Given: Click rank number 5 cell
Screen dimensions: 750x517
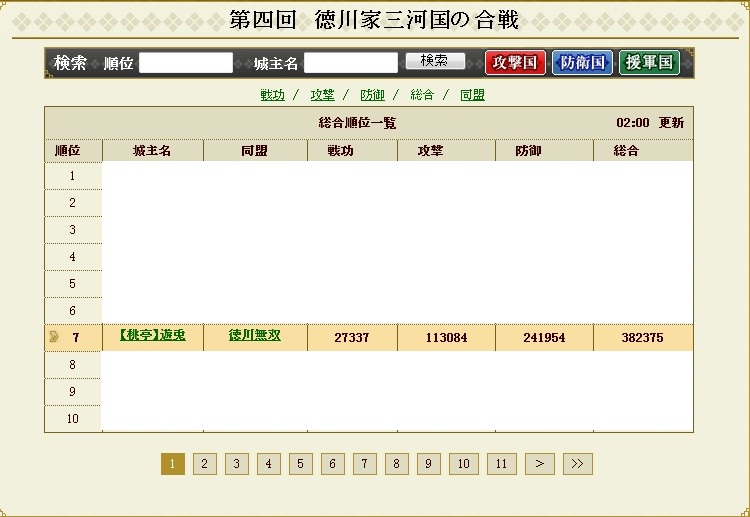Looking at the screenshot, I should point(73,284).
